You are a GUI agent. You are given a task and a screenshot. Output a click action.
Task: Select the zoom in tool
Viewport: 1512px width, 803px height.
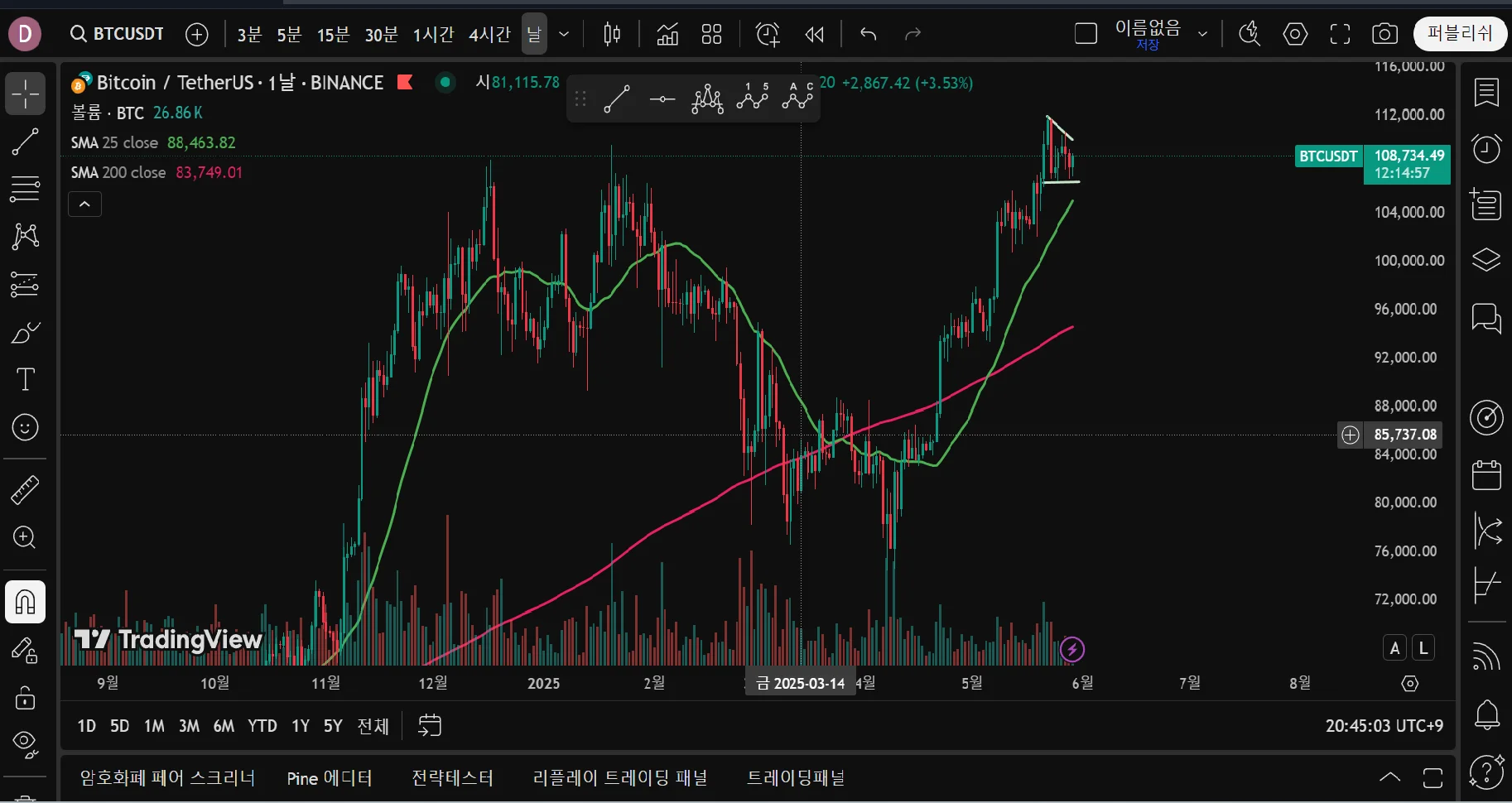pos(26,537)
